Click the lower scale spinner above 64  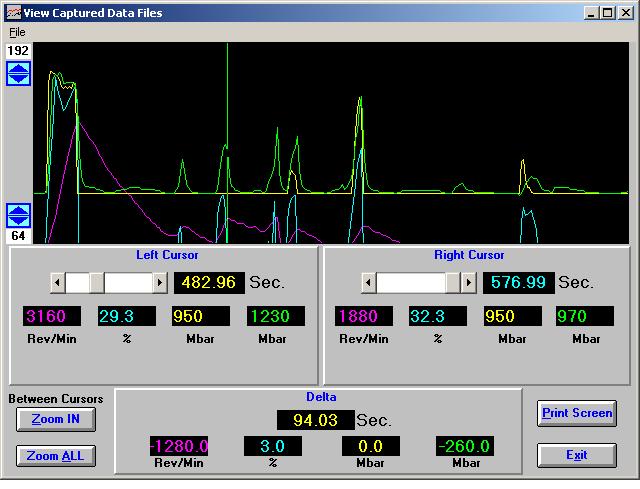point(18,215)
